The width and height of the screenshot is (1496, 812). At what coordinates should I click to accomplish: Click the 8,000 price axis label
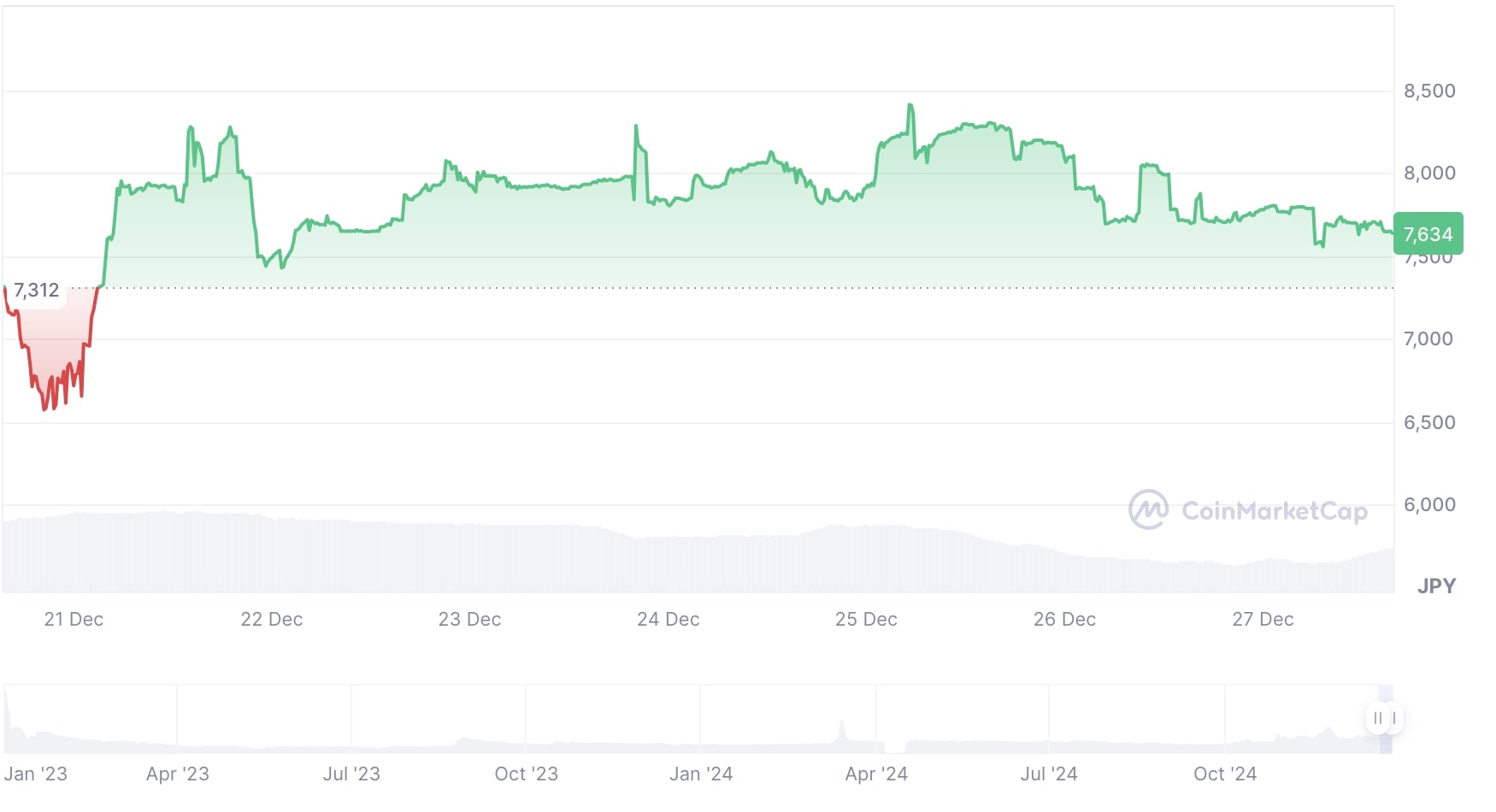click(x=1429, y=173)
